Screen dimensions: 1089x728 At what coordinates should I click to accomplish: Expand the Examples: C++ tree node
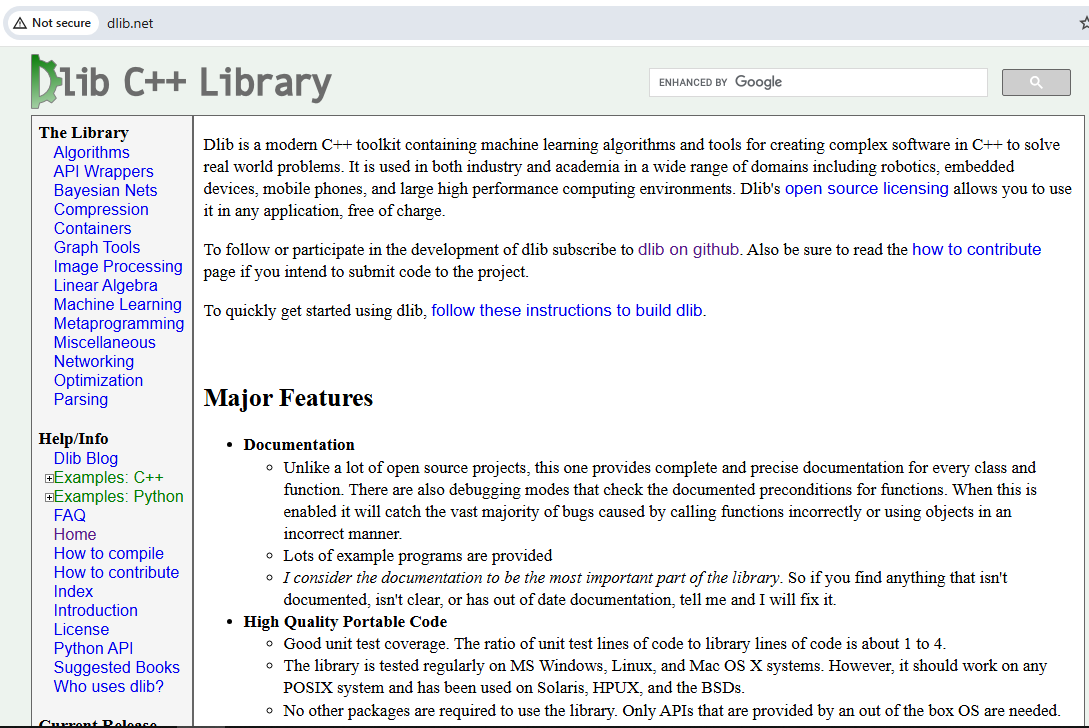[49, 478]
